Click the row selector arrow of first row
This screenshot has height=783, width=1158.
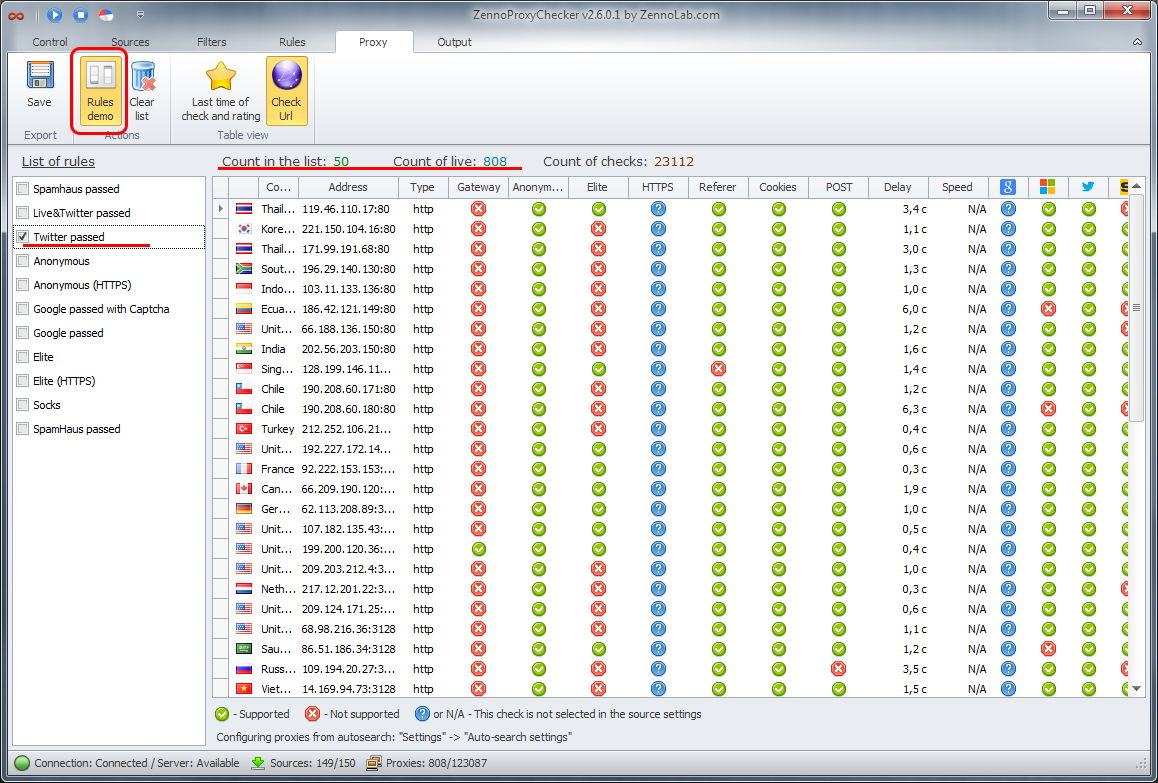click(222, 209)
